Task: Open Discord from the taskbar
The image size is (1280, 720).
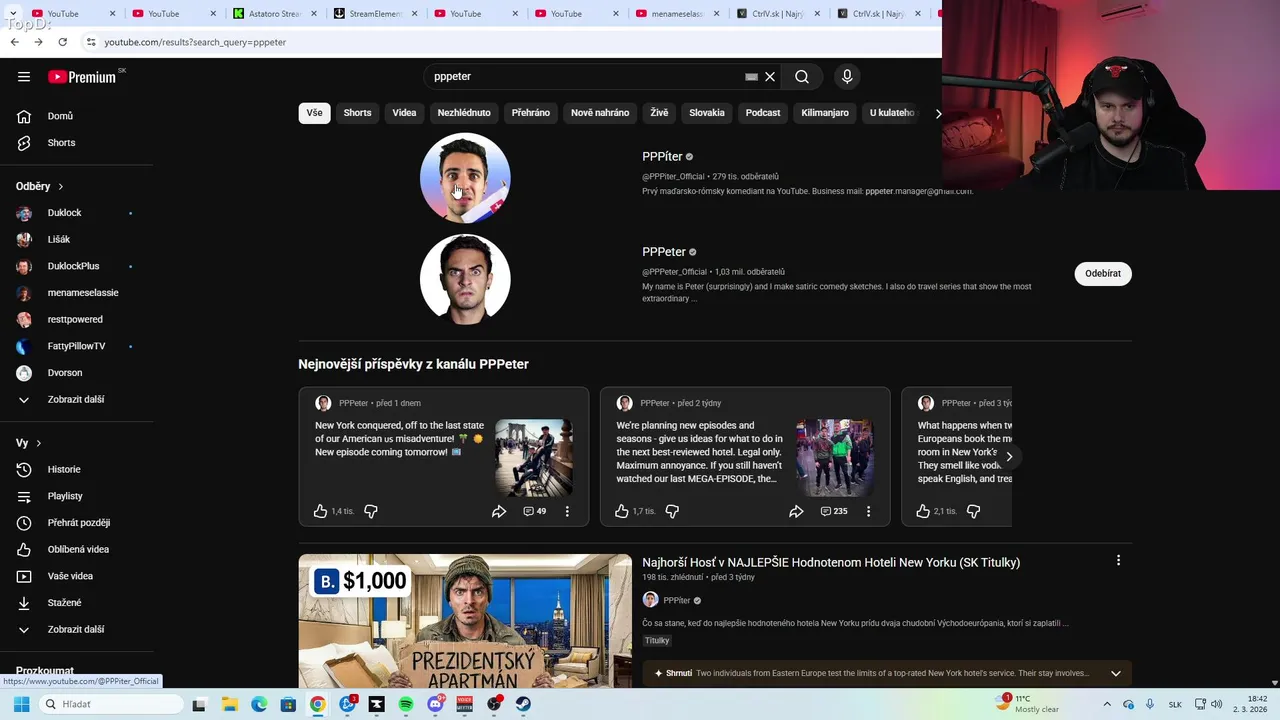Action: (x=435, y=704)
